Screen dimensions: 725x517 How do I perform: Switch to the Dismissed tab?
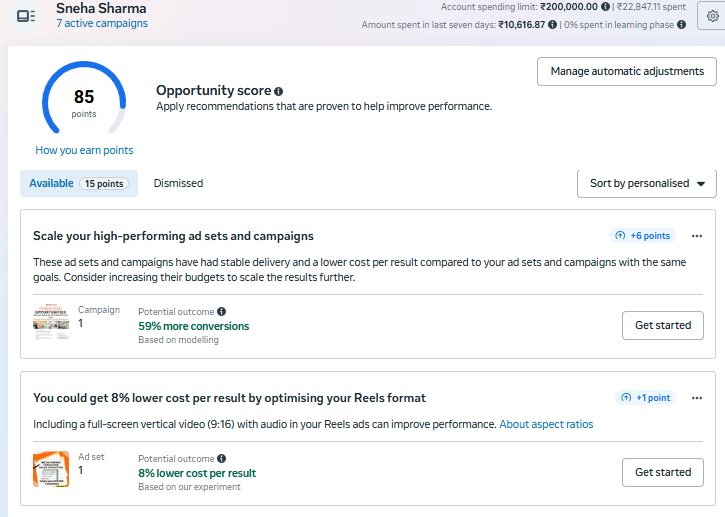pyautogui.click(x=178, y=184)
